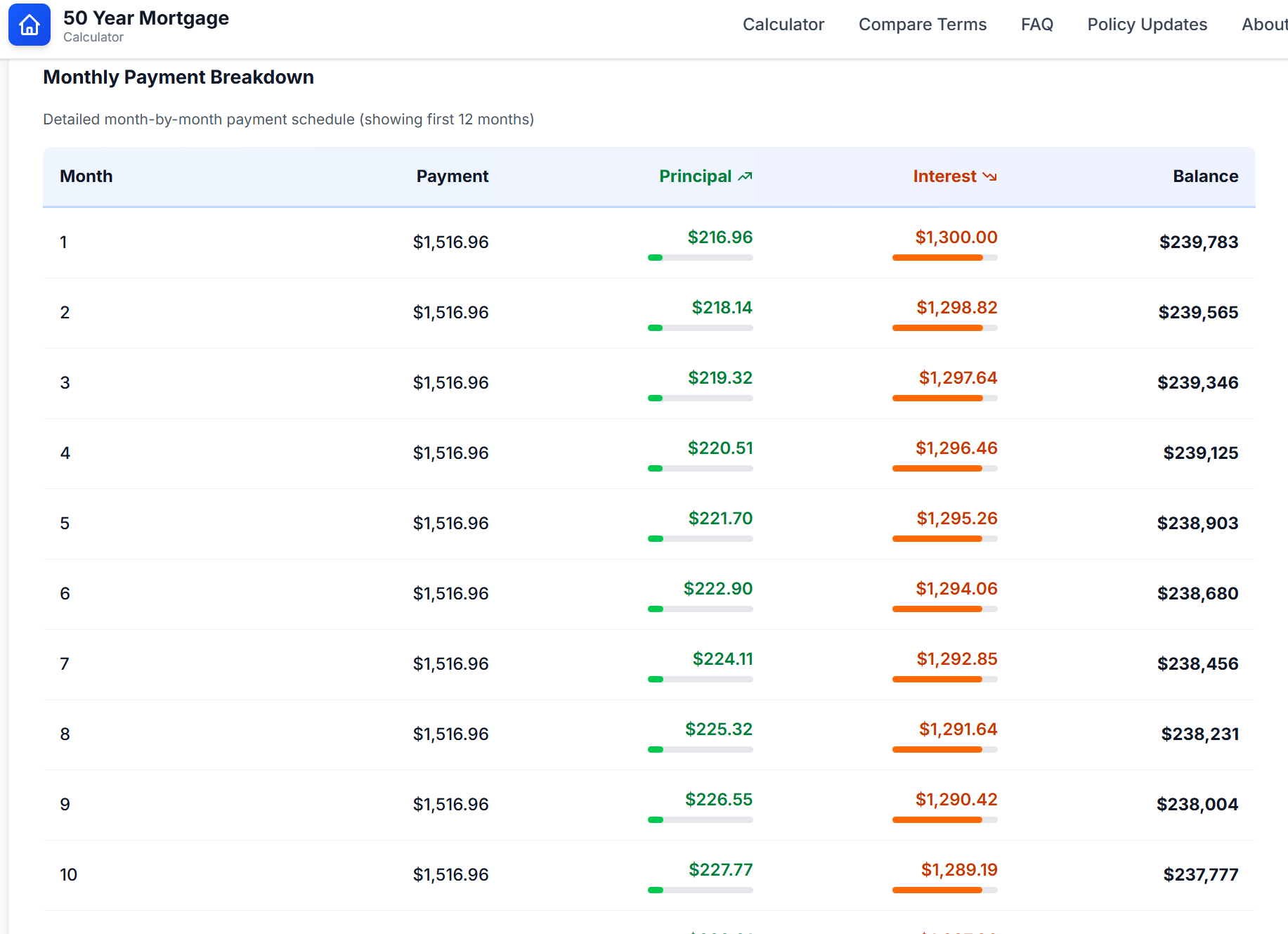This screenshot has height=934, width=1288.
Task: Expand the About menu
Action: pos(1263,24)
